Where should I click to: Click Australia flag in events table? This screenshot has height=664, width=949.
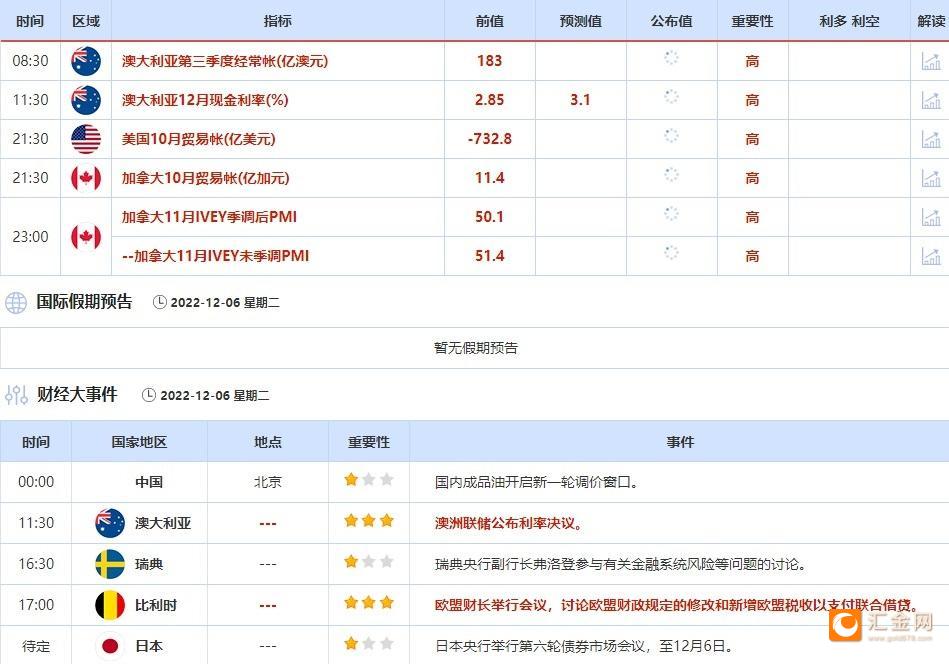[x=110, y=523]
